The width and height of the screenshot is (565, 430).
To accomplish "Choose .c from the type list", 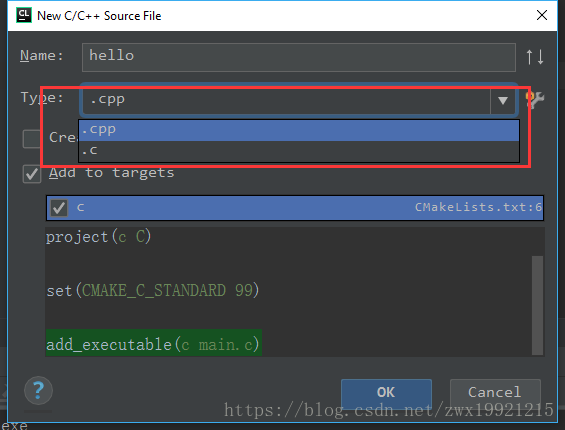I will (x=299, y=151).
